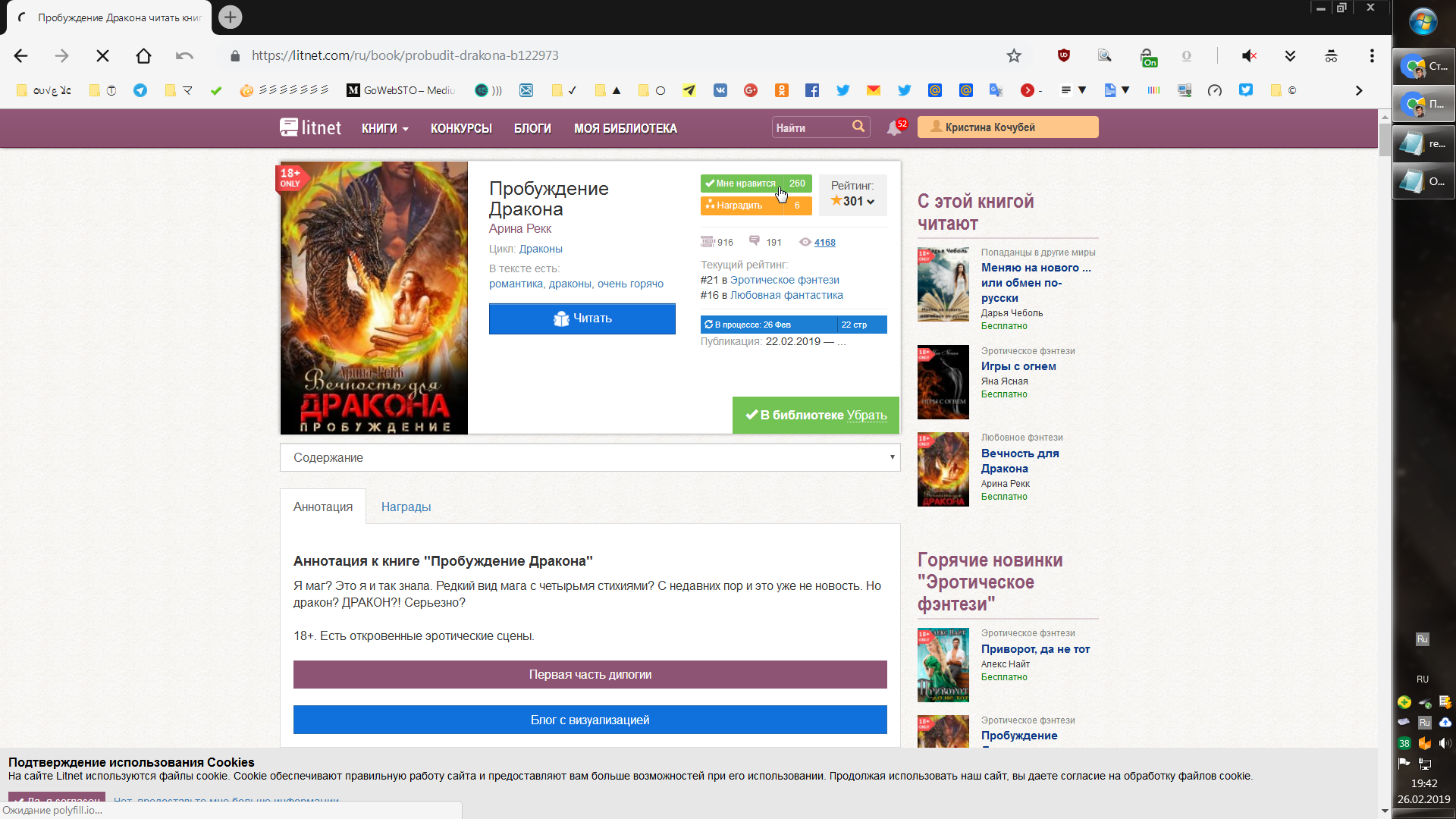Open the red shield extension icon

tap(1064, 55)
